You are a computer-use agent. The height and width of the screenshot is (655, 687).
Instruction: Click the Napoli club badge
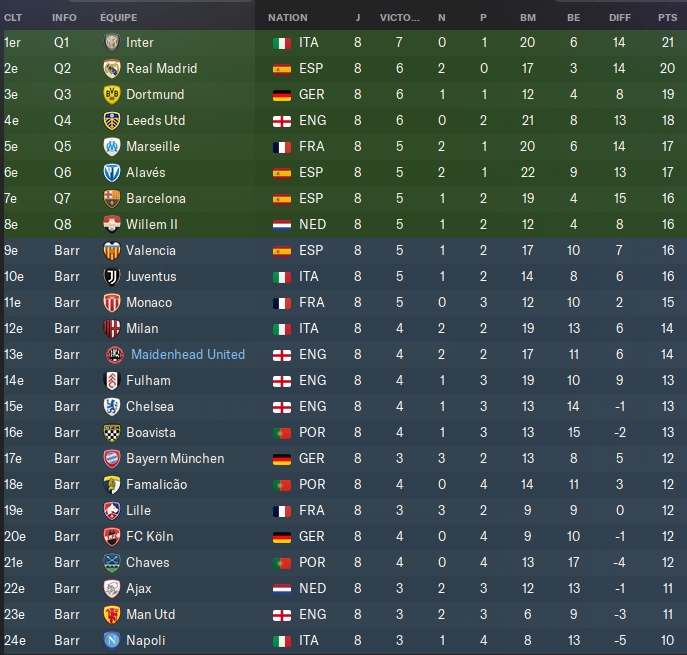[112, 641]
